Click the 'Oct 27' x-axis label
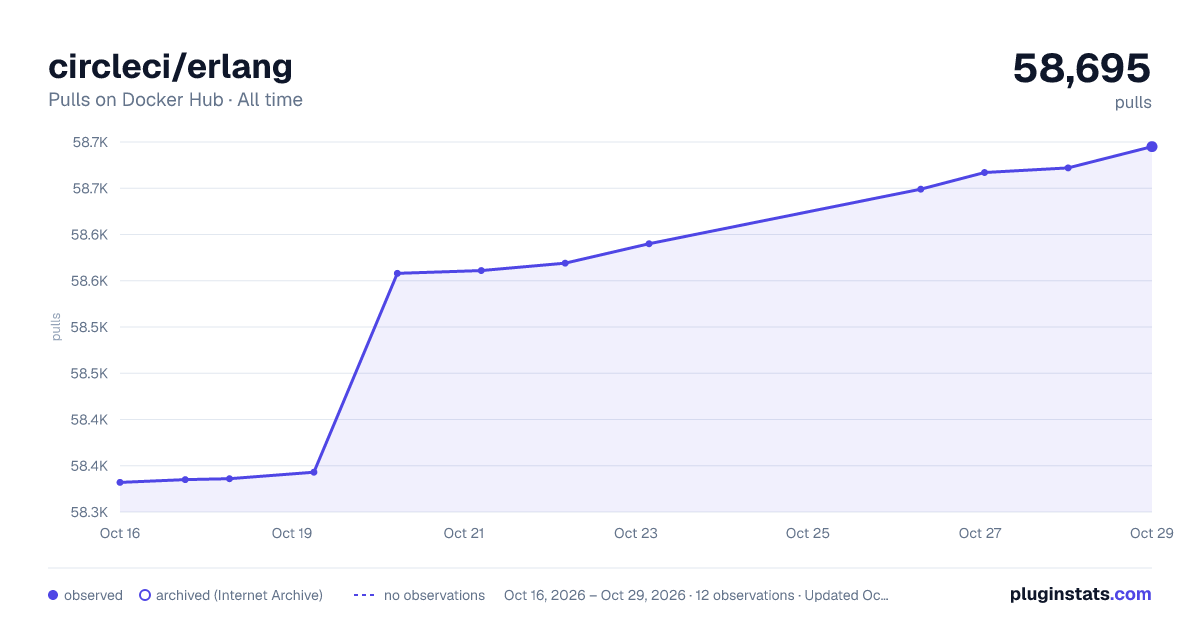1200x630 pixels. [980, 533]
